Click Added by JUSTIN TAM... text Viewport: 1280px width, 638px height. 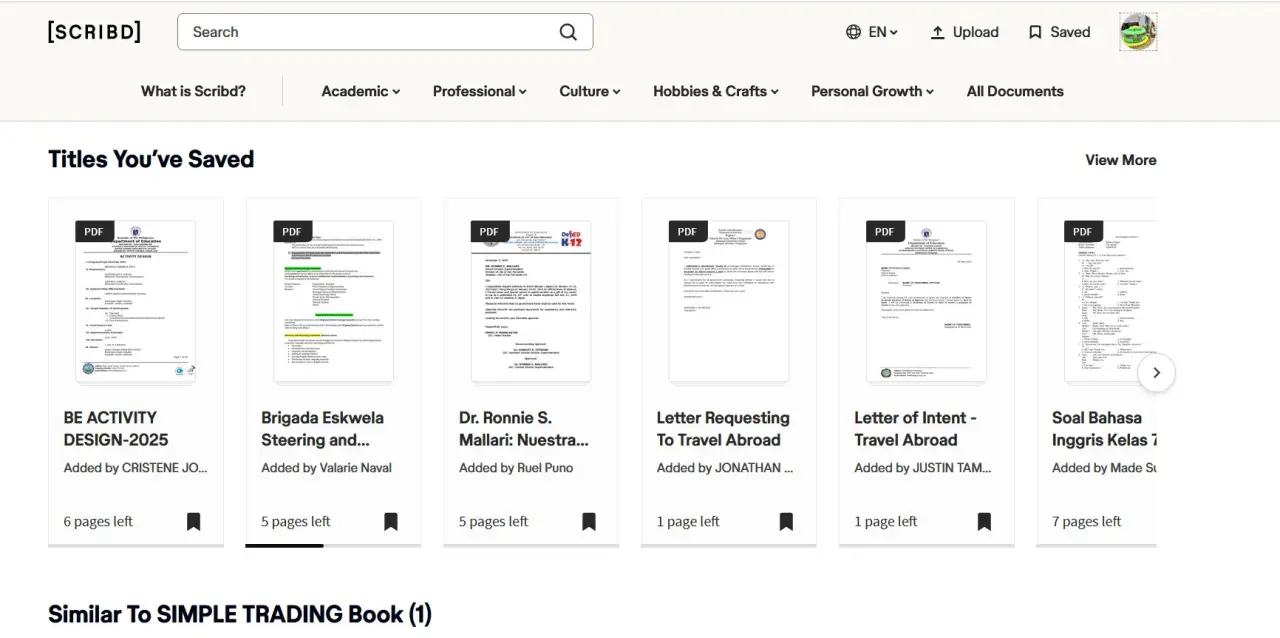pyautogui.click(x=923, y=467)
